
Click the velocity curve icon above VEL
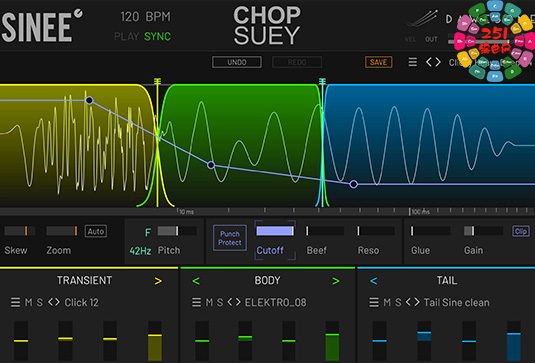(422, 19)
